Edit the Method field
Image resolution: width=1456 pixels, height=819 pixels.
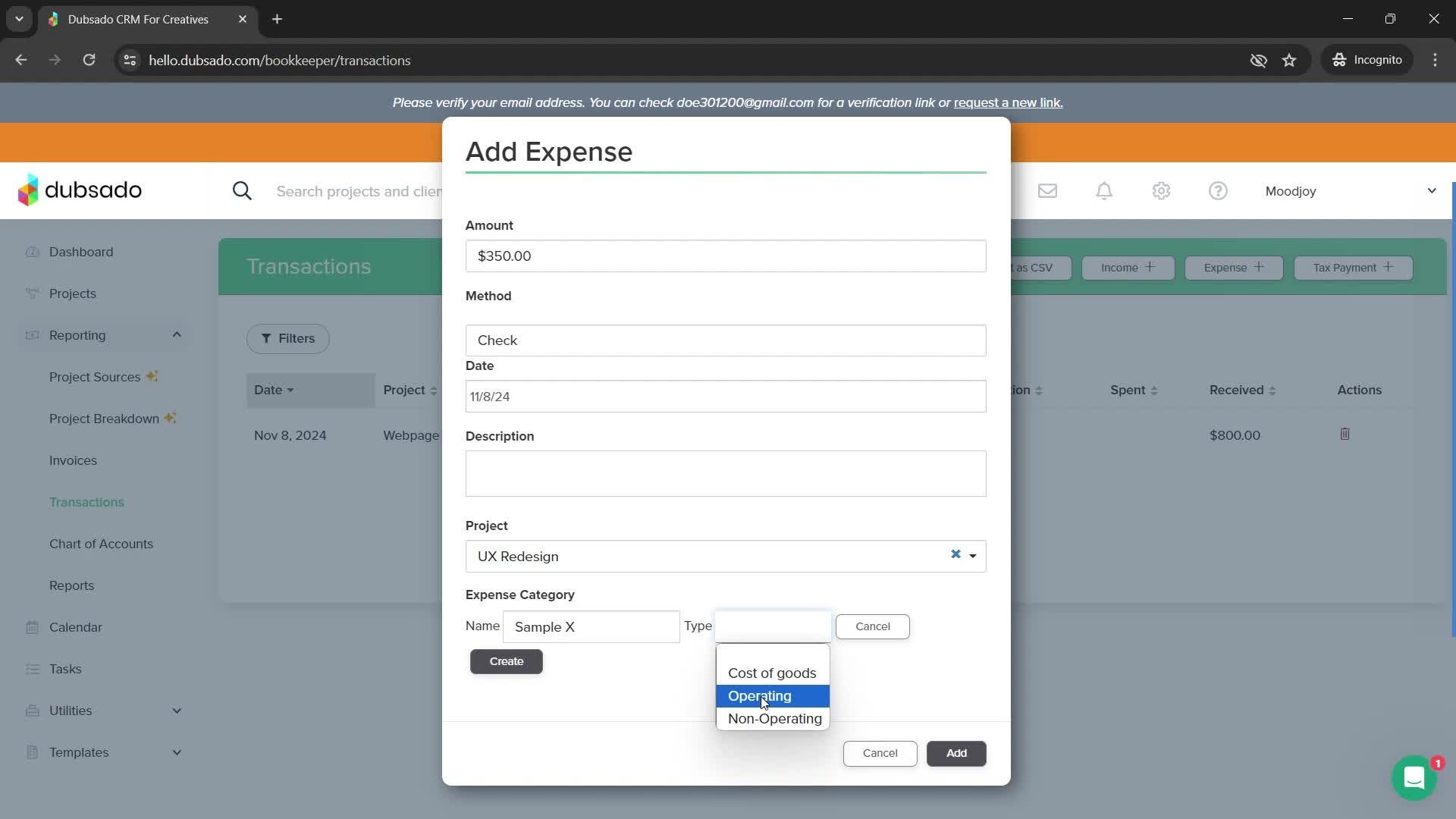pyautogui.click(x=726, y=340)
